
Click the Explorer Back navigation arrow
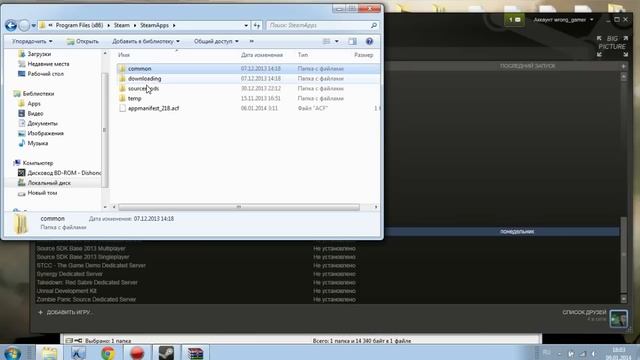tap(11, 26)
